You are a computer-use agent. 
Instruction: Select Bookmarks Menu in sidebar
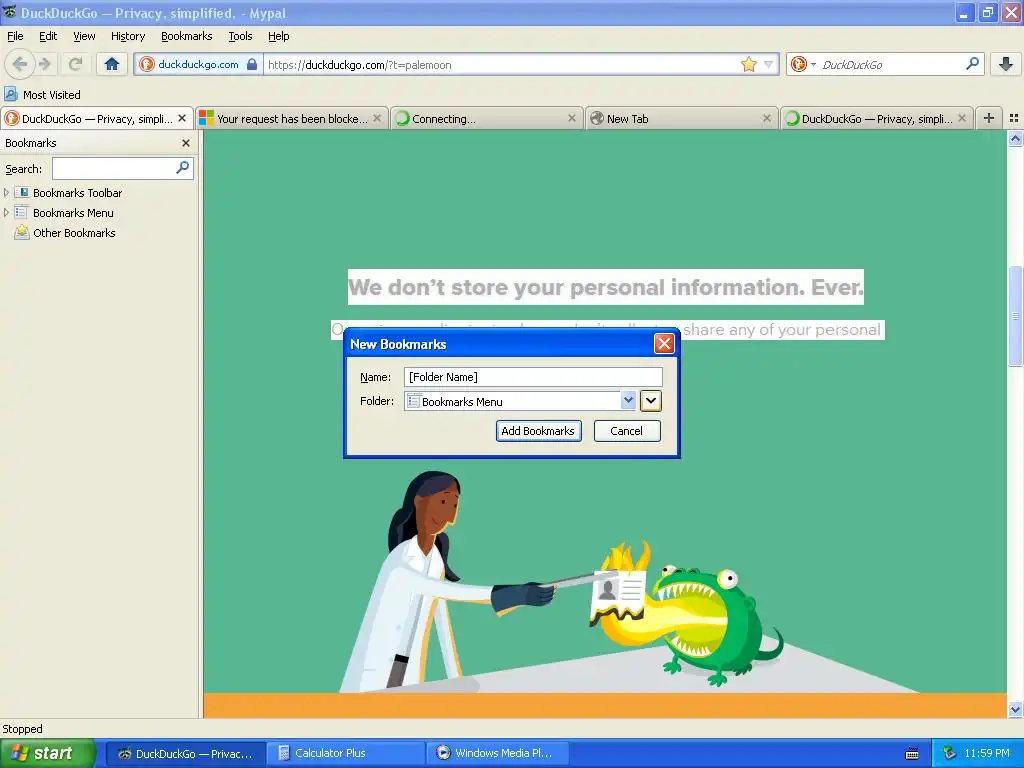tap(73, 213)
